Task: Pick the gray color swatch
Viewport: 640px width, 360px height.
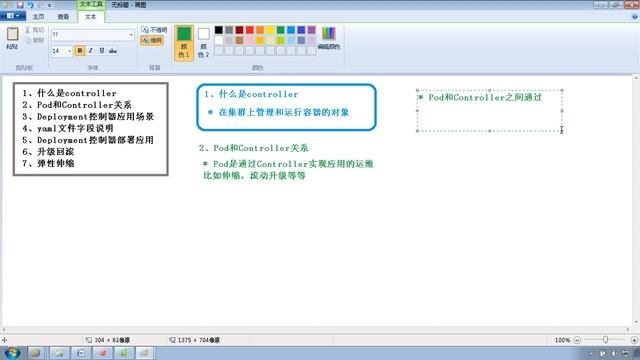Action: (229, 30)
